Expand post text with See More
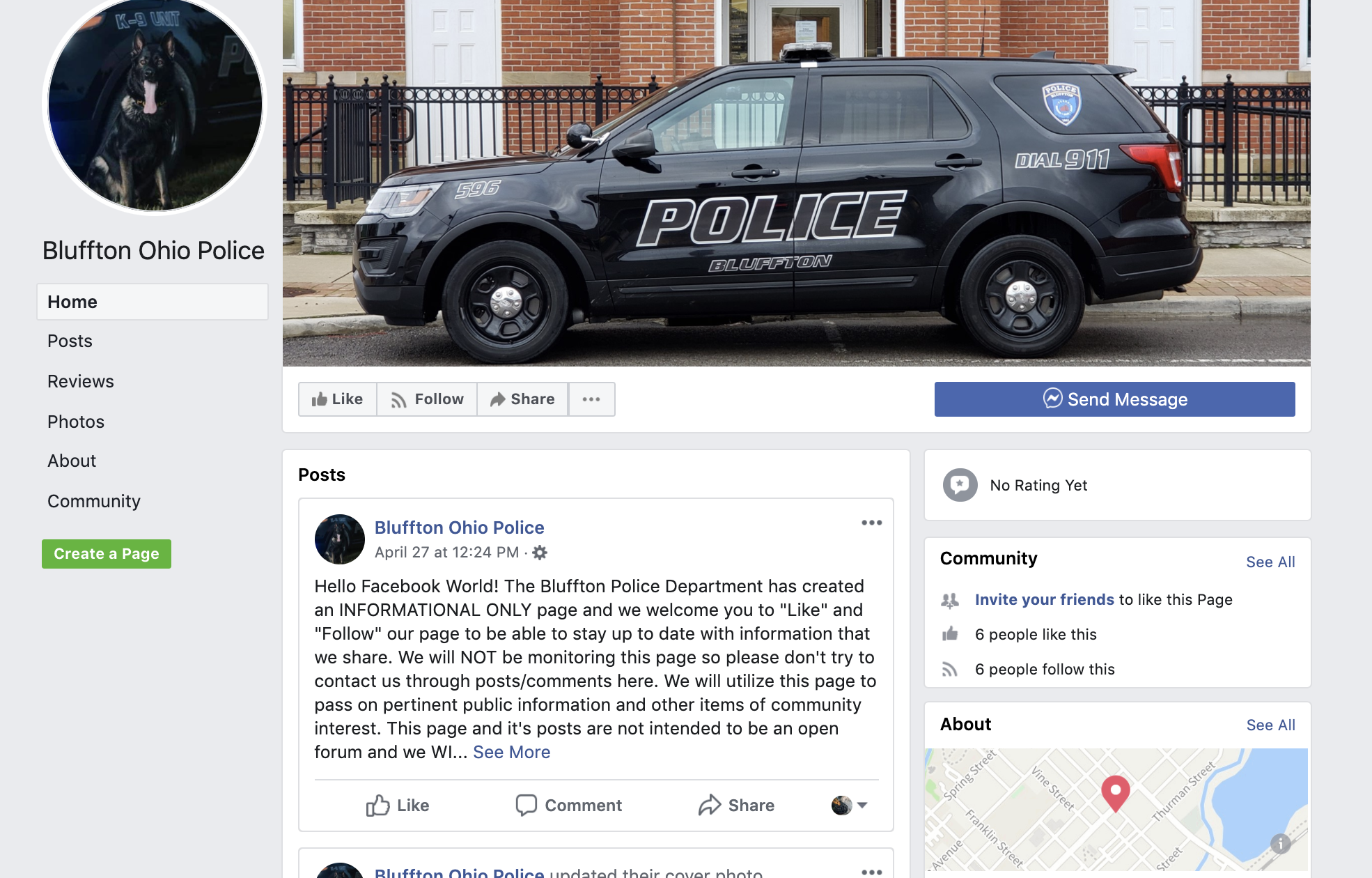1372x878 pixels. pos(512,752)
